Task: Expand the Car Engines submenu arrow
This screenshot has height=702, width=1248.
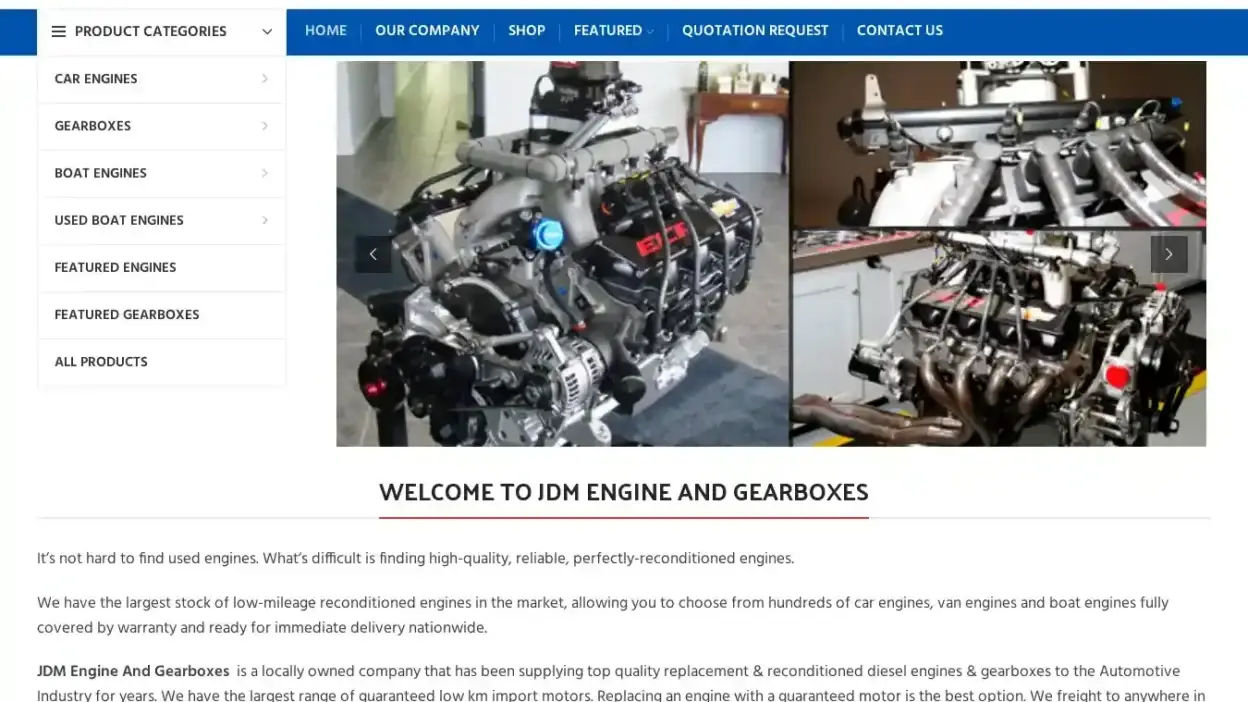Action: (x=265, y=78)
